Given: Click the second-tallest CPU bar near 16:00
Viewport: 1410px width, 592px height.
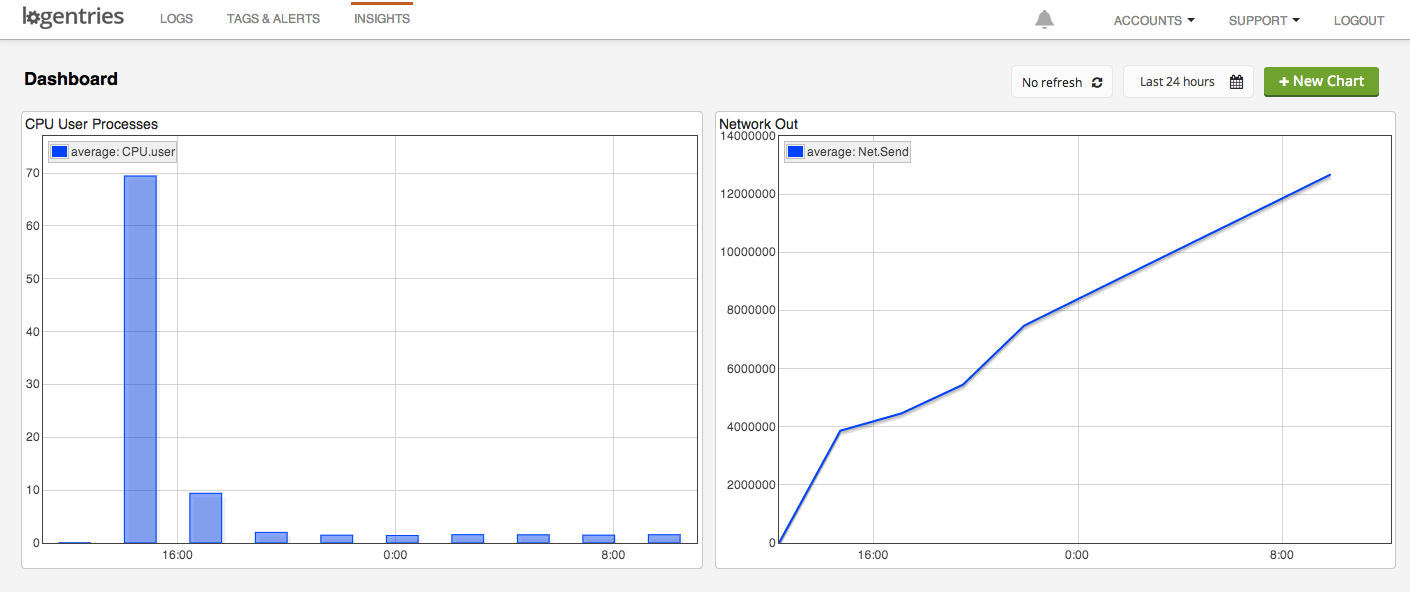Looking at the screenshot, I should click(205, 518).
